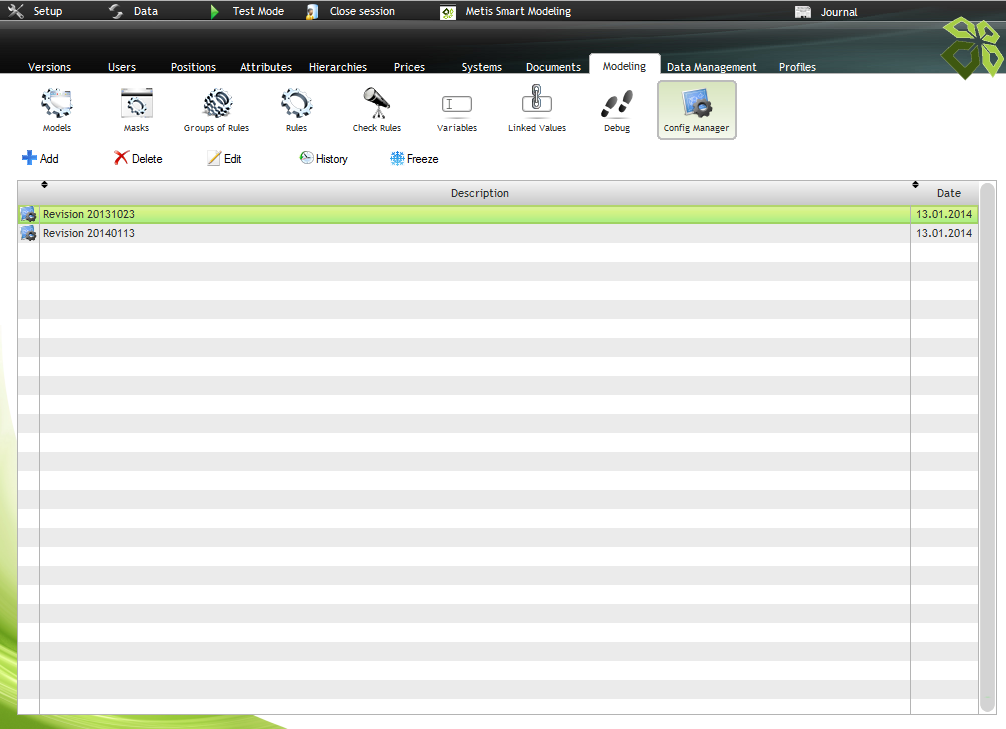
Task: Switch to the Hierarchies tab
Action: click(338, 67)
